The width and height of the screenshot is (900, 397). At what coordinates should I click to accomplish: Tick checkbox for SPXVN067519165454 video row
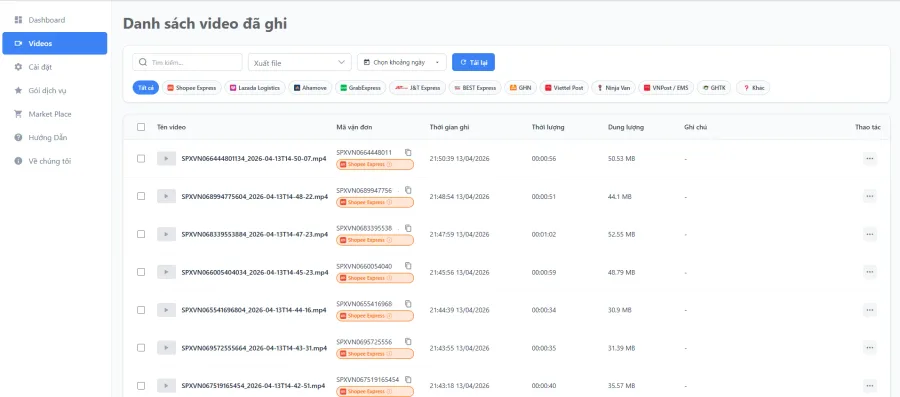[141, 386]
